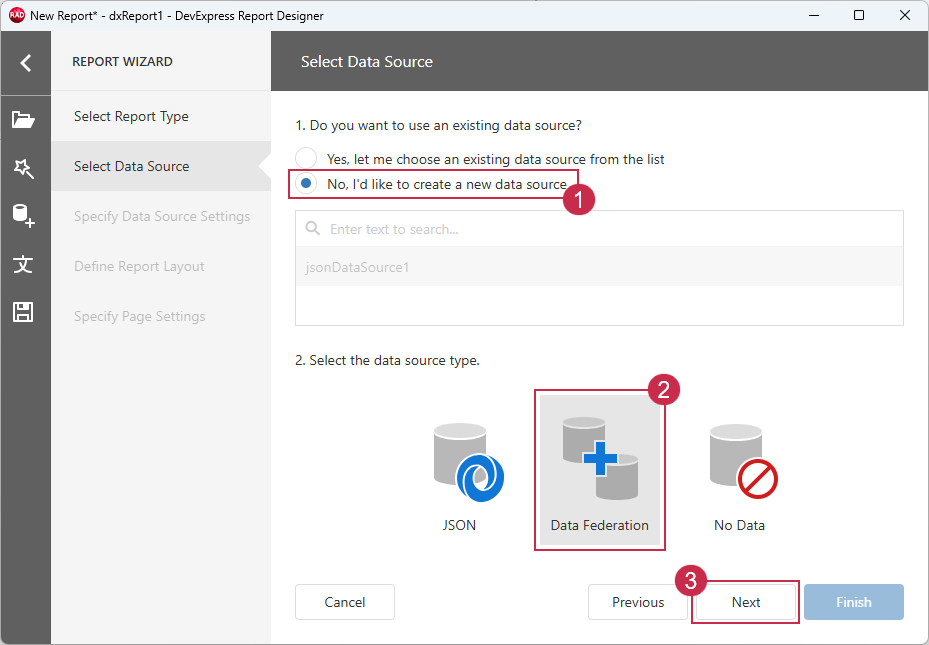The width and height of the screenshot is (929, 645).
Task: Click the back arrow in the sidebar
Action: [25, 63]
